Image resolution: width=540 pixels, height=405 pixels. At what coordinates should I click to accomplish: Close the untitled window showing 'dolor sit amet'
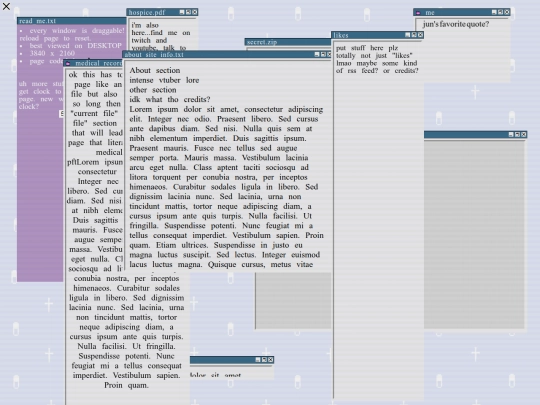(x=270, y=360)
